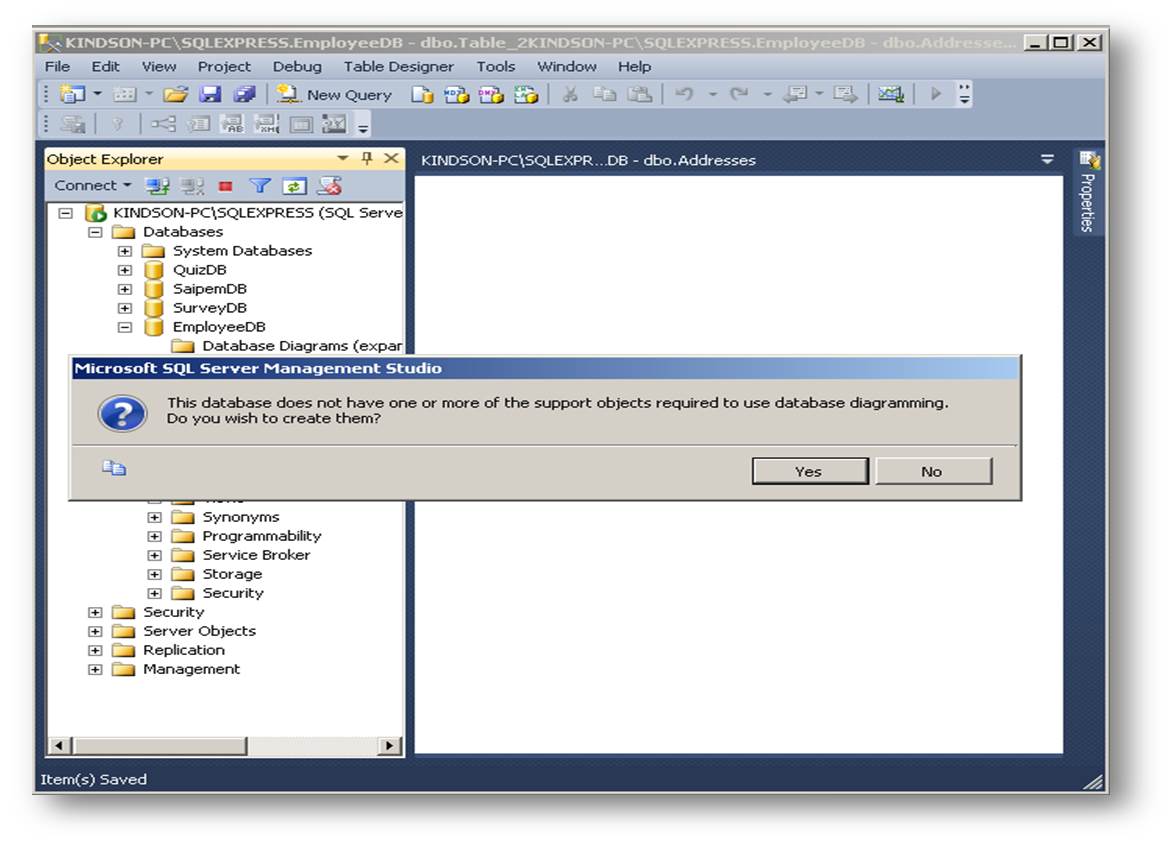Expand the Programmability folder node
Viewport: 1175px width, 844px height.
pos(155,535)
